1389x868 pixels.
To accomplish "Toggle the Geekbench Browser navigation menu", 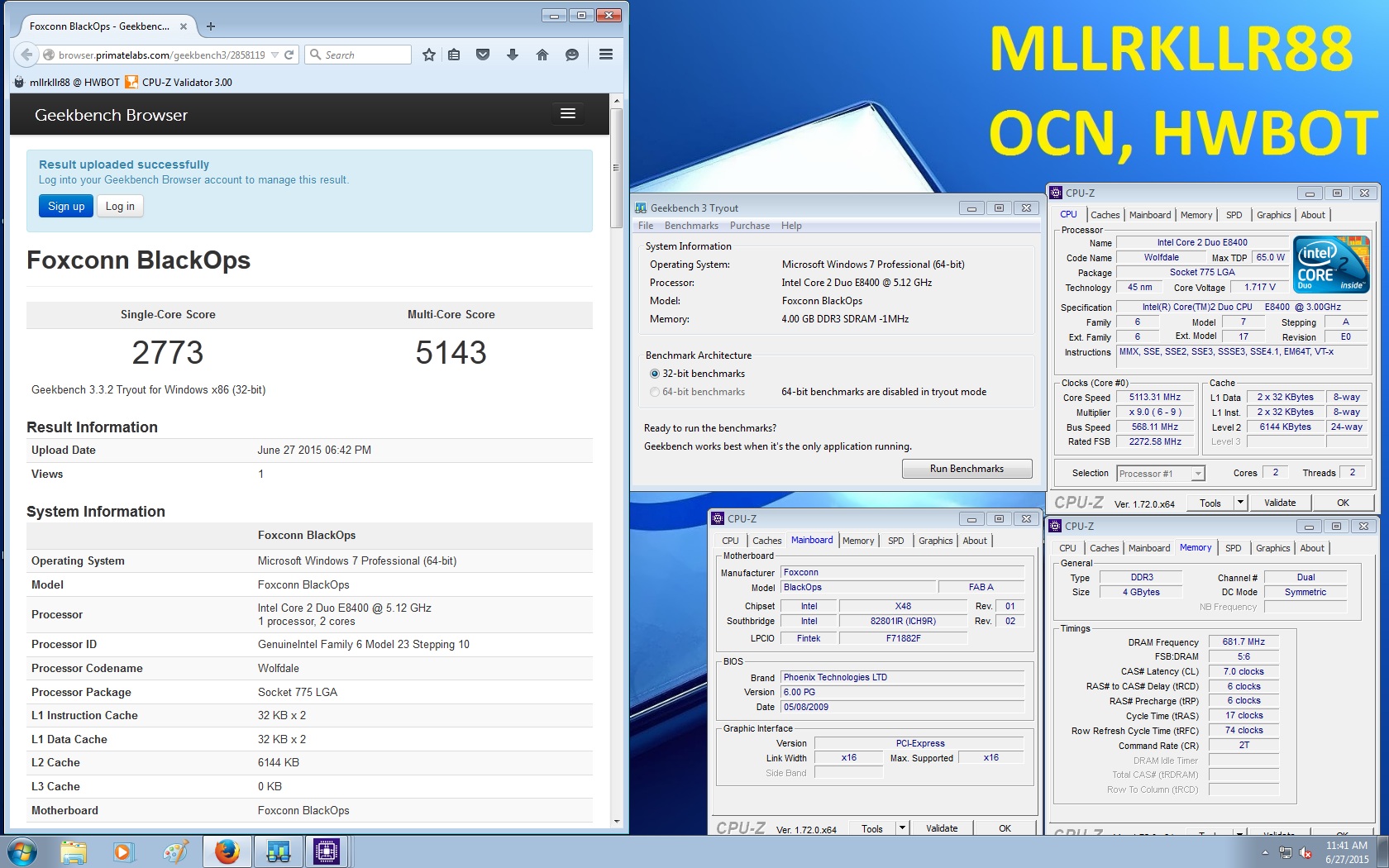I will [x=568, y=113].
